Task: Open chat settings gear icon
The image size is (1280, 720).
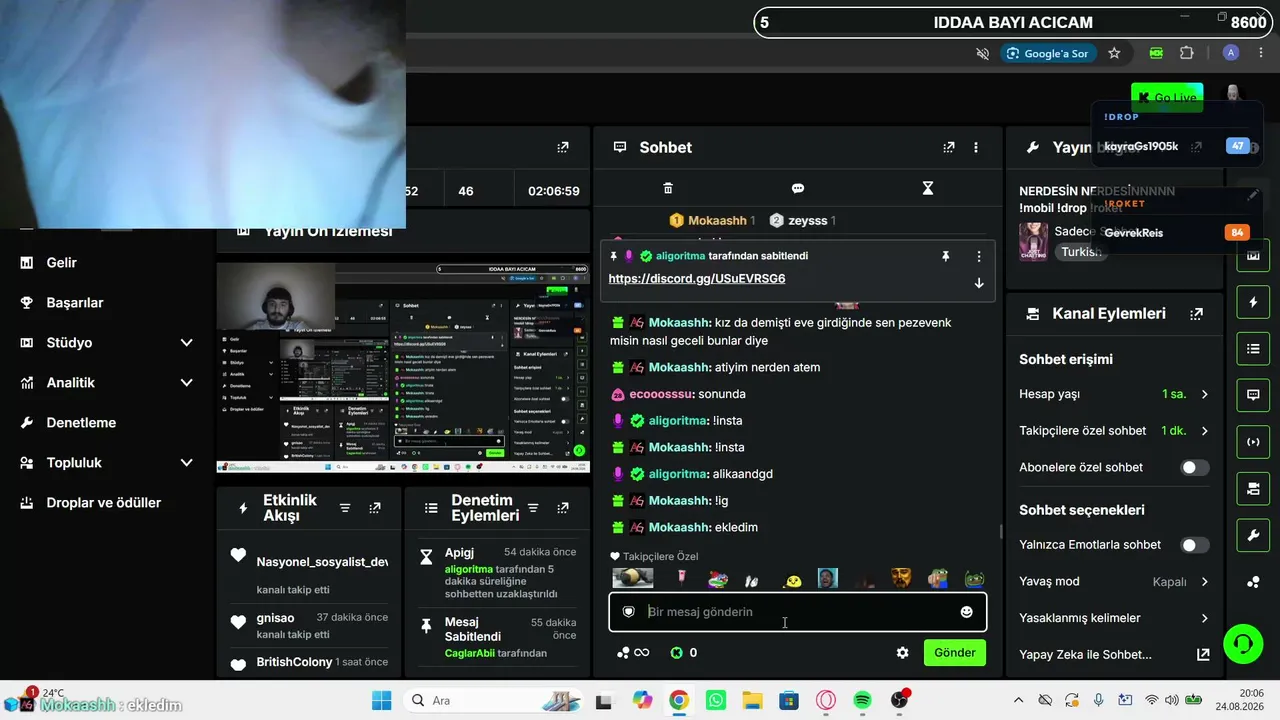Action: click(903, 653)
